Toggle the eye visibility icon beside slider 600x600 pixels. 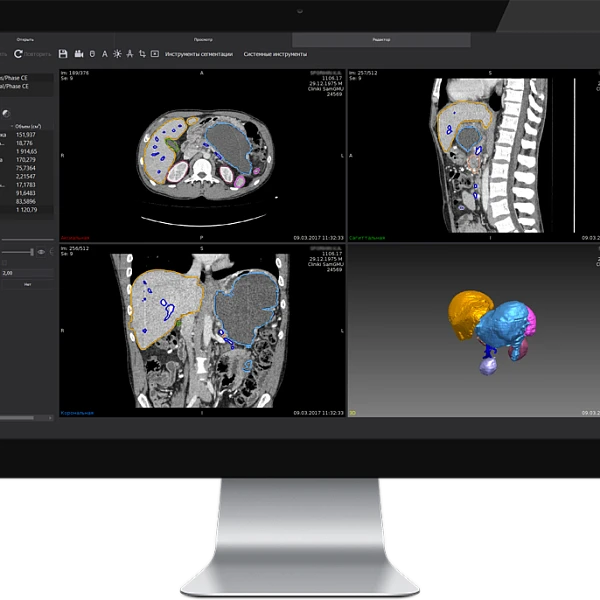pyautogui.click(x=41, y=252)
